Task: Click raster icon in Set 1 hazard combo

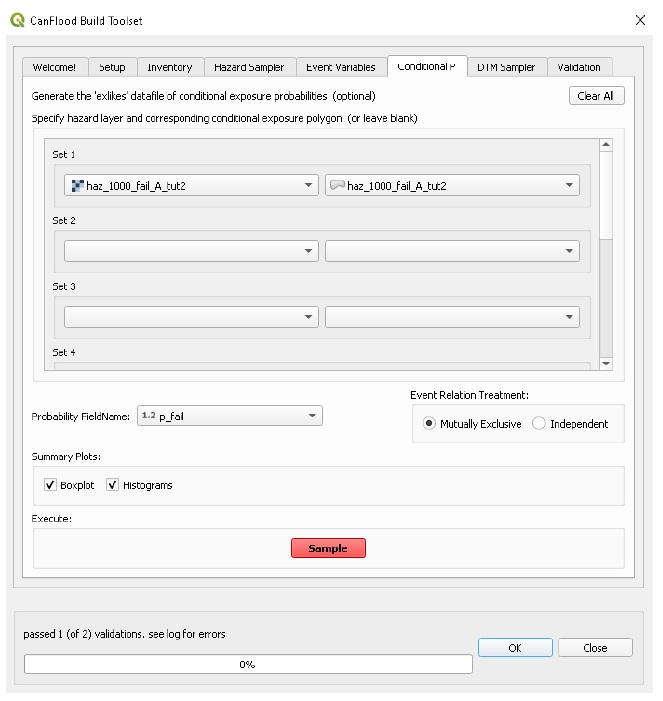Action: 78,186
